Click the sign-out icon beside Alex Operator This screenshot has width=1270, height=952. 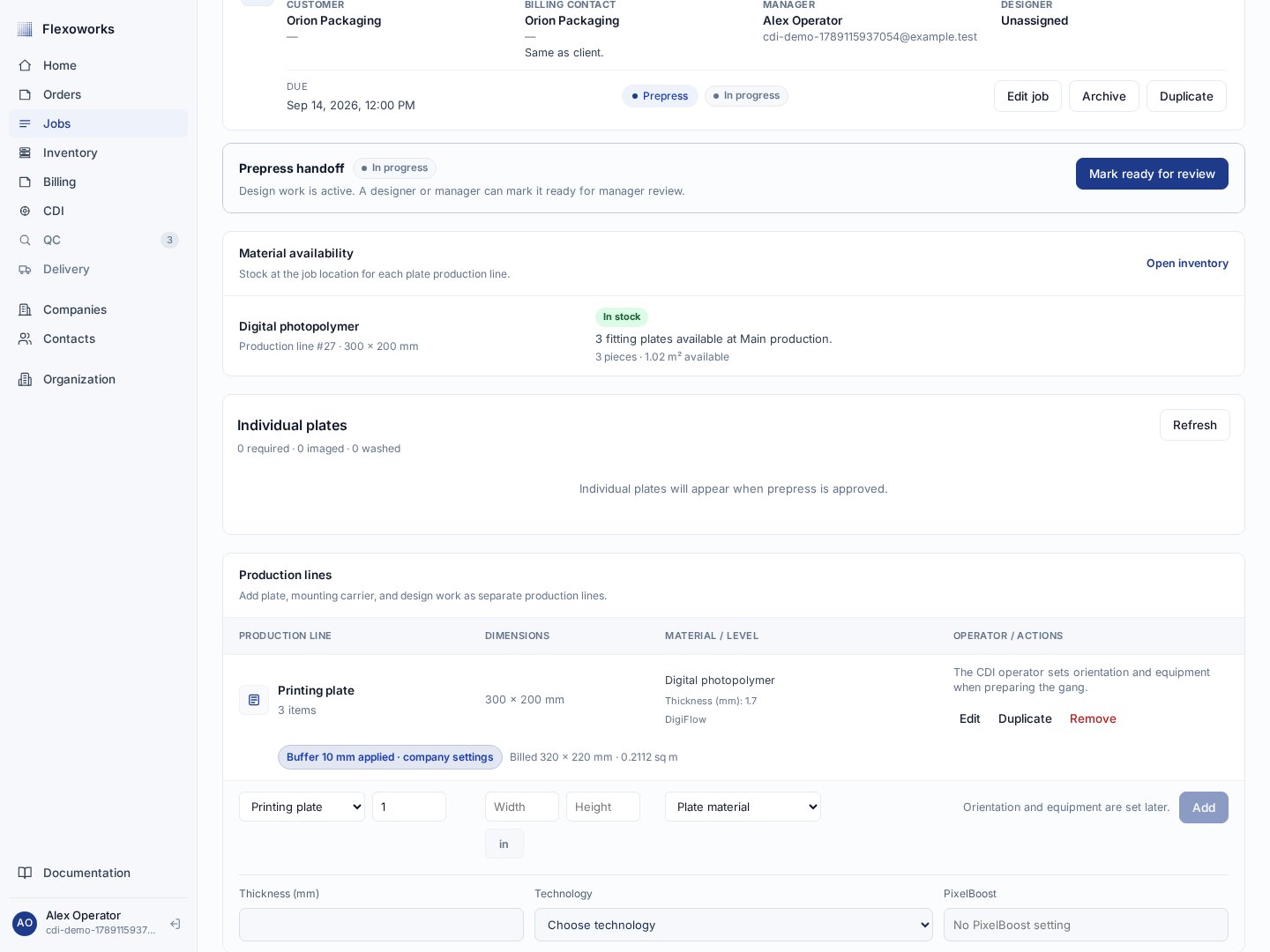click(x=176, y=924)
